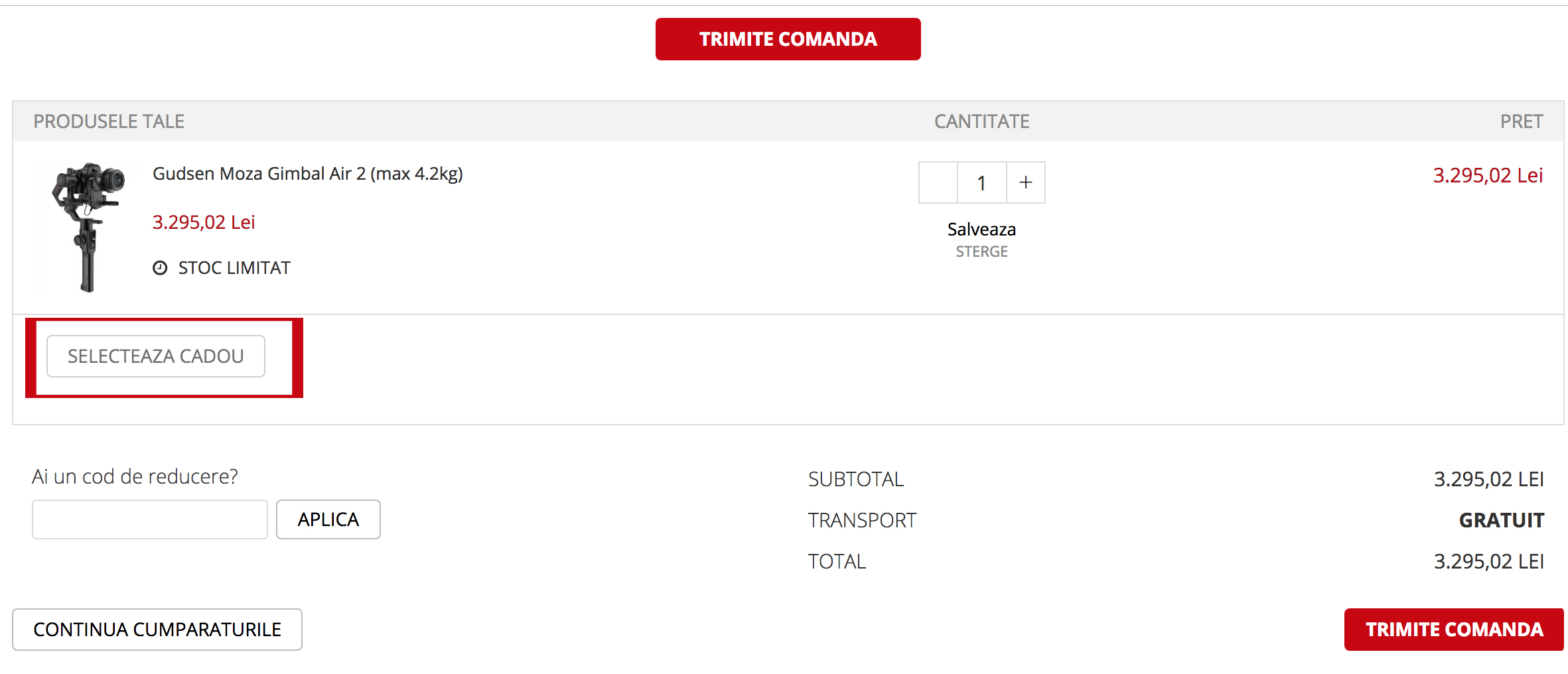Remove the item using STERGE
1568x674 pixels.
pyautogui.click(x=981, y=252)
